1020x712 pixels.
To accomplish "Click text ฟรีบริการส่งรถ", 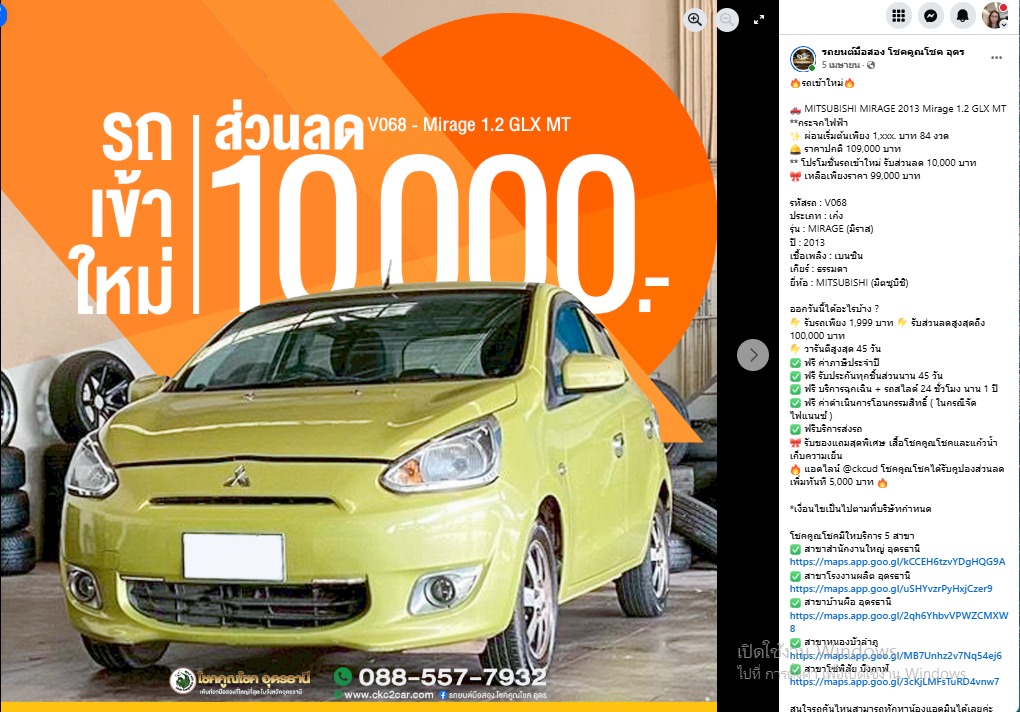I will pos(833,429).
